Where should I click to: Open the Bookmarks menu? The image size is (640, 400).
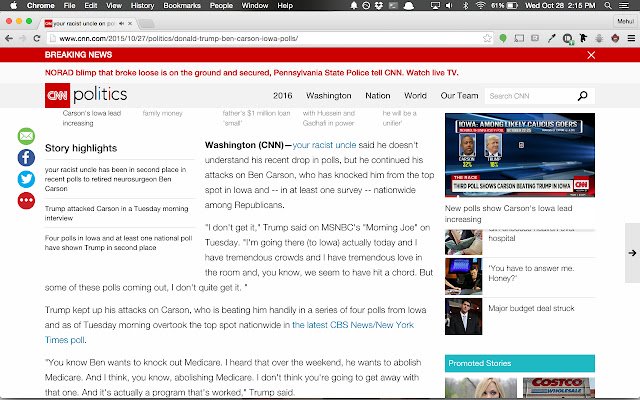(182, 5)
